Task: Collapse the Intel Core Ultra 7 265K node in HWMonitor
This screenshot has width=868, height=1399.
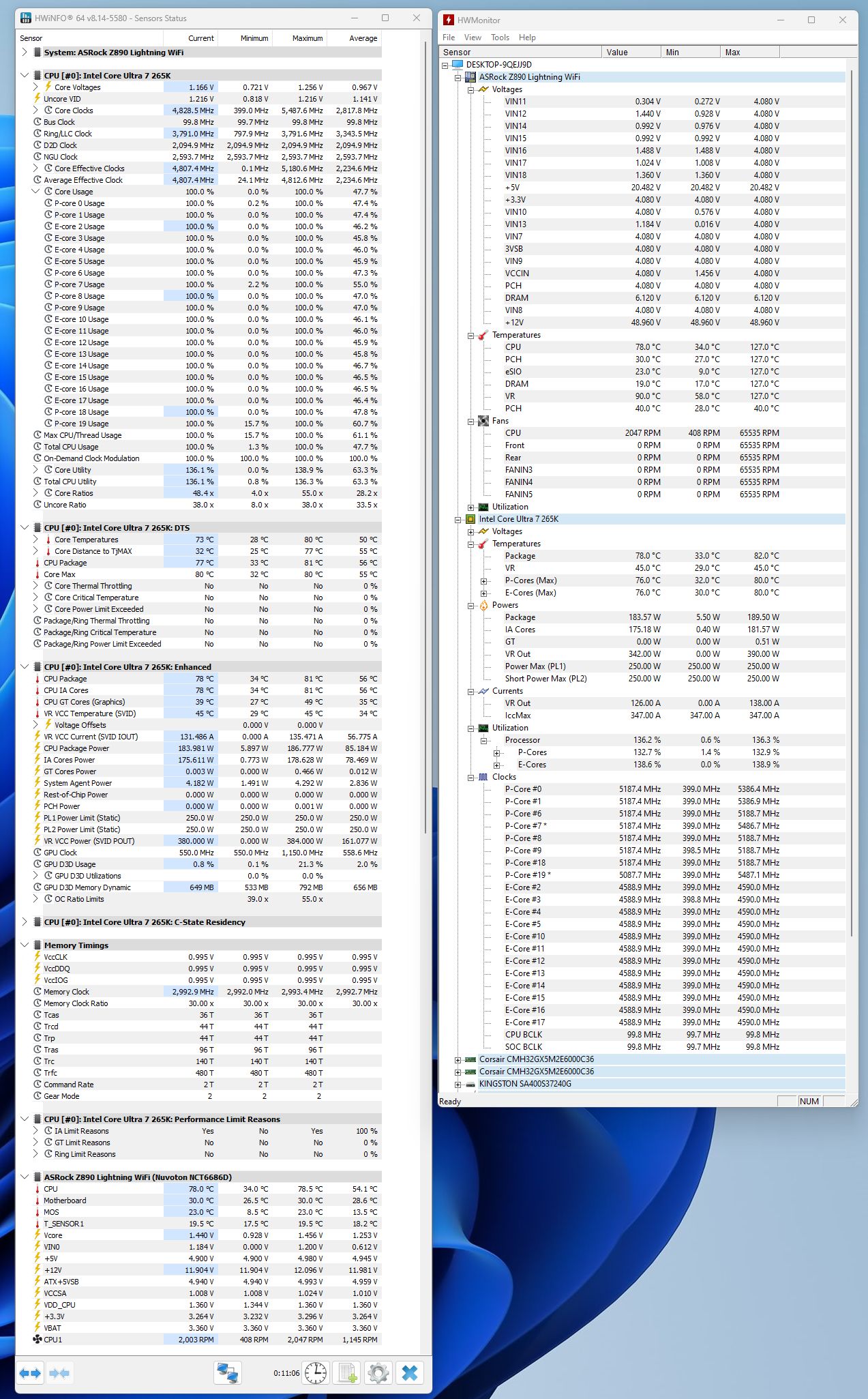Action: point(458,519)
